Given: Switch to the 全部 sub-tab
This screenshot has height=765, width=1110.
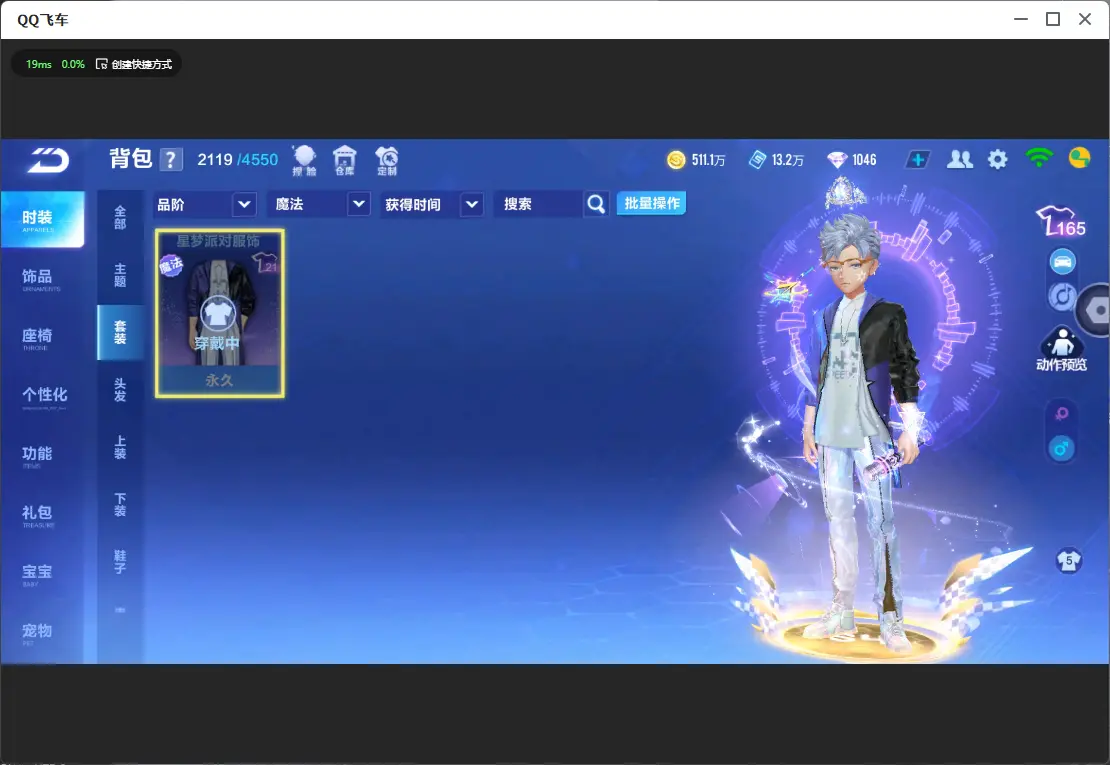Looking at the screenshot, I should pos(120,218).
